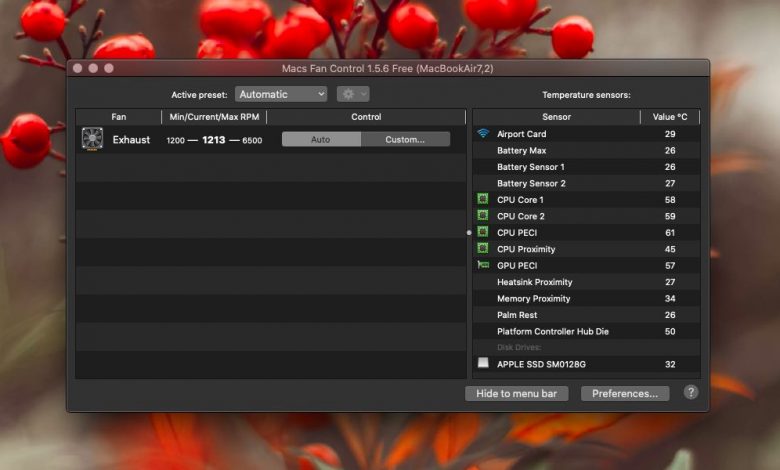This screenshot has height=470, width=780.
Task: Click the Value °C column header
Action: (670, 117)
